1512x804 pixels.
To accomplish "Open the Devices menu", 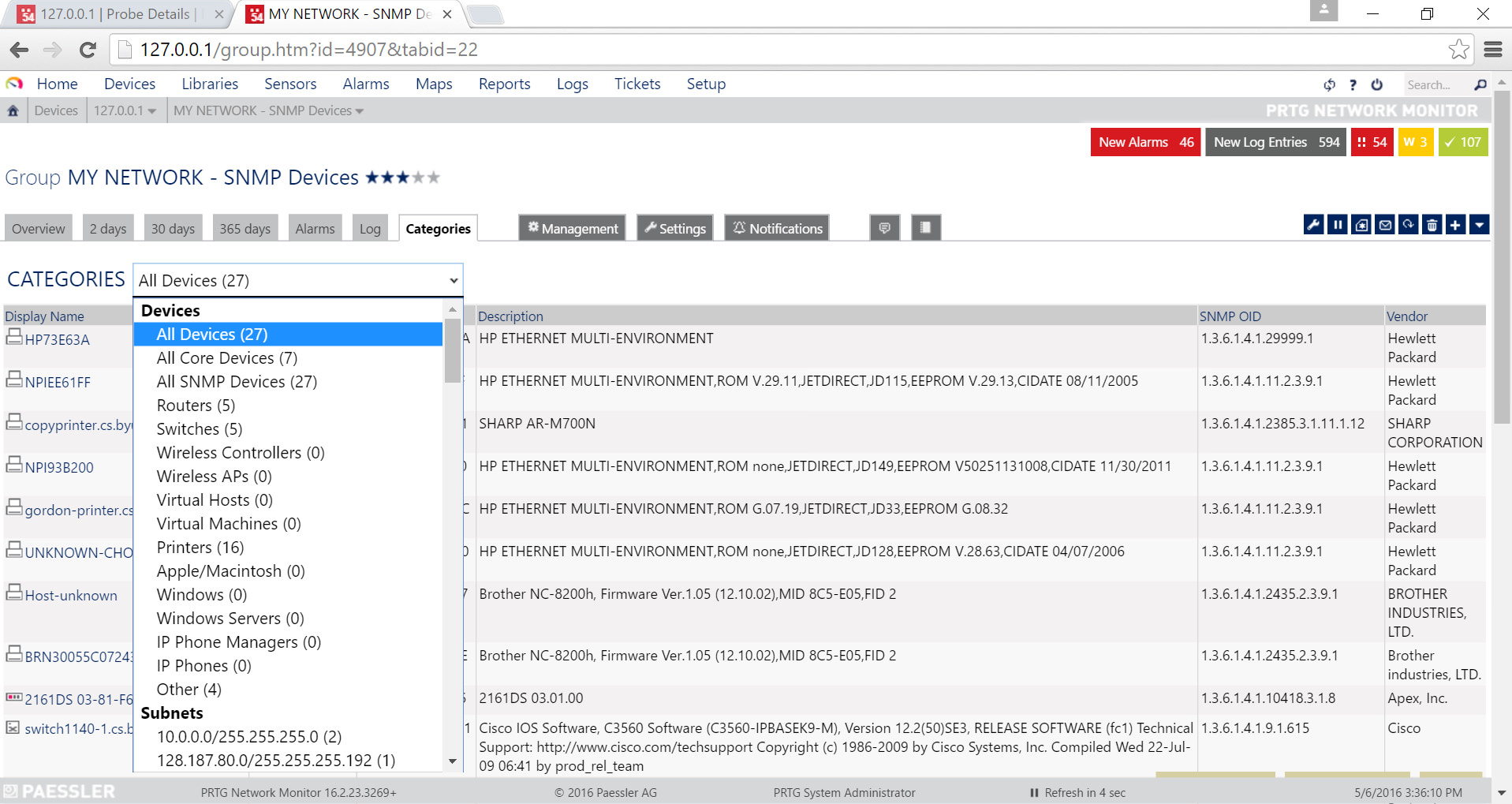I will (x=129, y=84).
